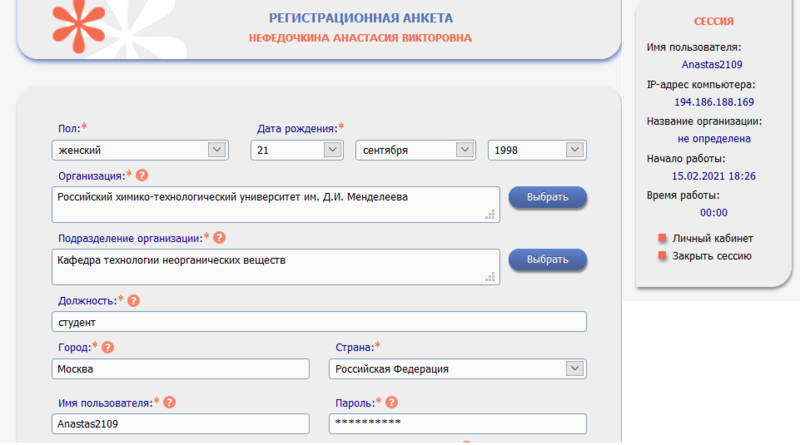Expand the birth day dropdown showing 21
This screenshot has height=445, width=800.
point(297,150)
